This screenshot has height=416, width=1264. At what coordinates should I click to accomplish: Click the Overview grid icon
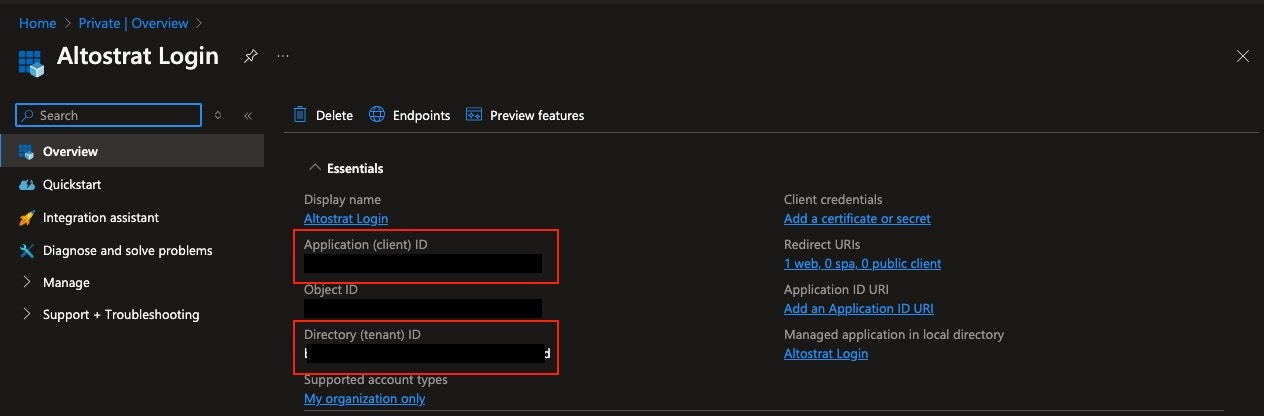pos(27,151)
